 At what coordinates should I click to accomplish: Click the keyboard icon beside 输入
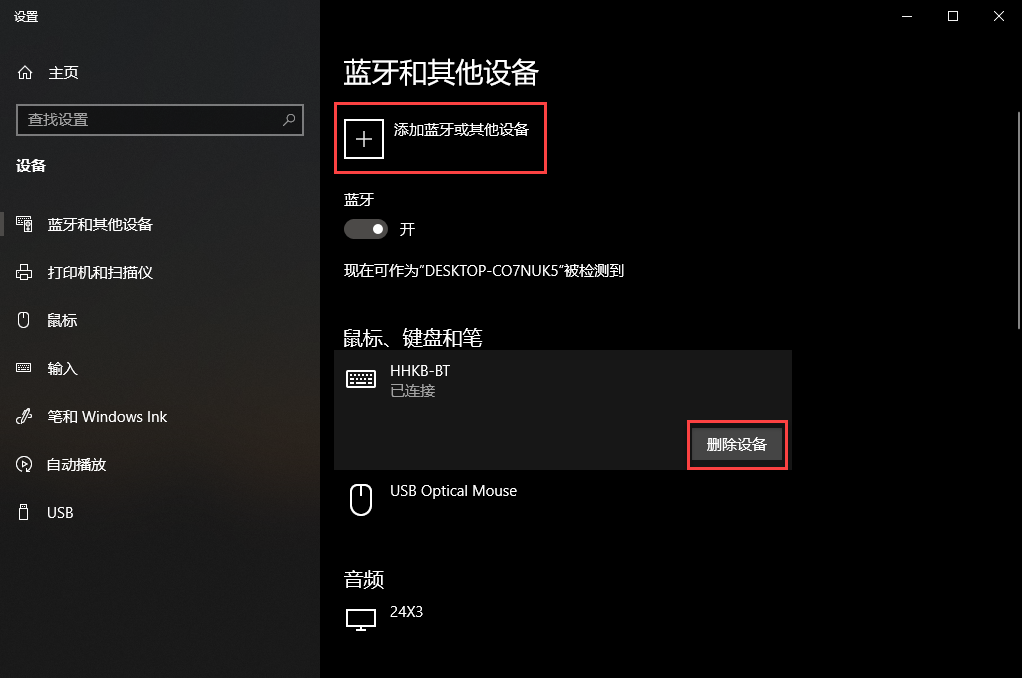point(23,368)
